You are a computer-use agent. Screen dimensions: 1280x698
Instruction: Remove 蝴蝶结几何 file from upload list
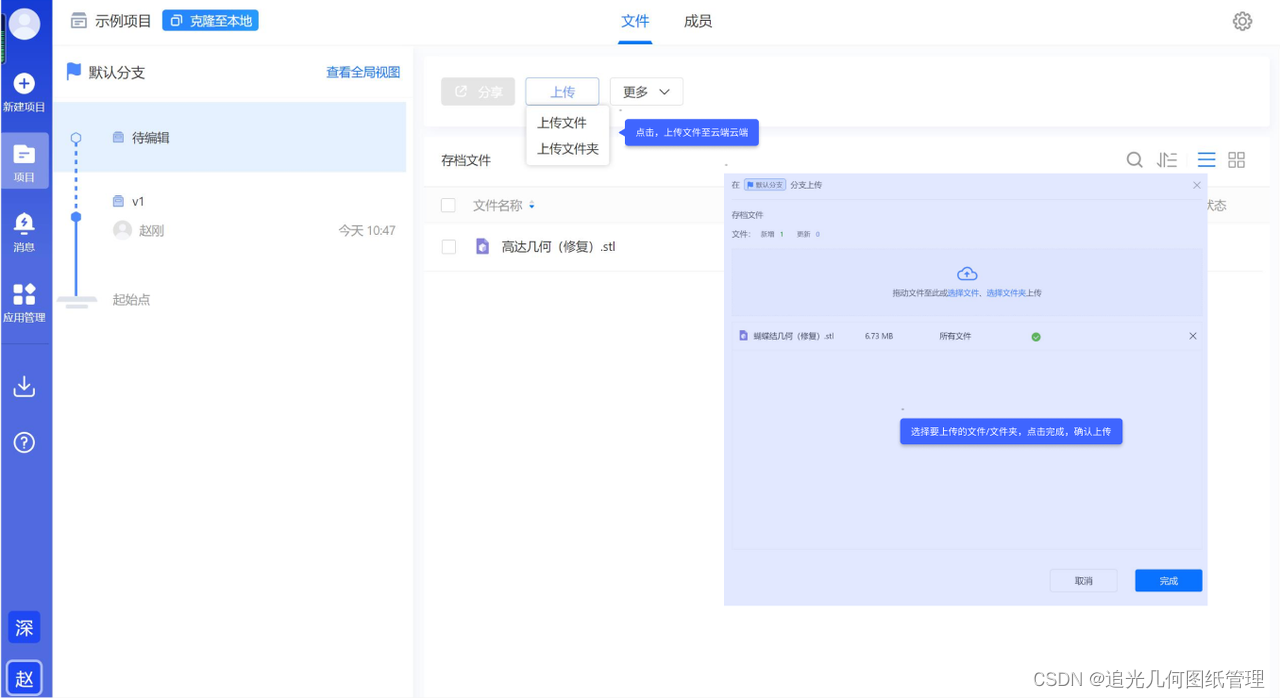pos(1192,336)
